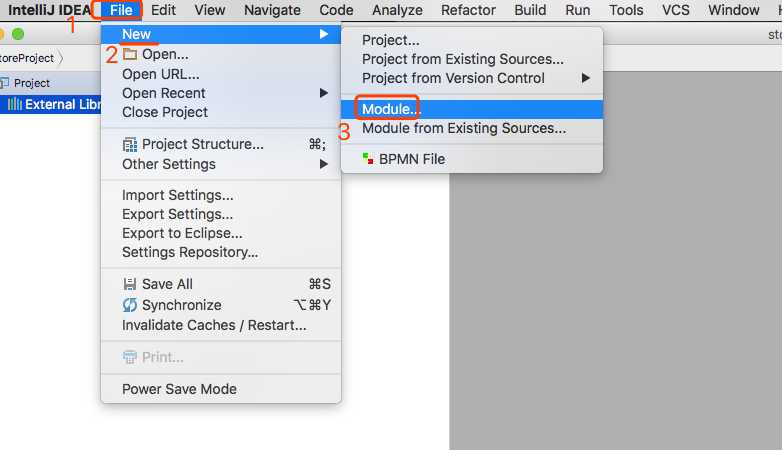Click the BPMN File icon

[x=368, y=159]
